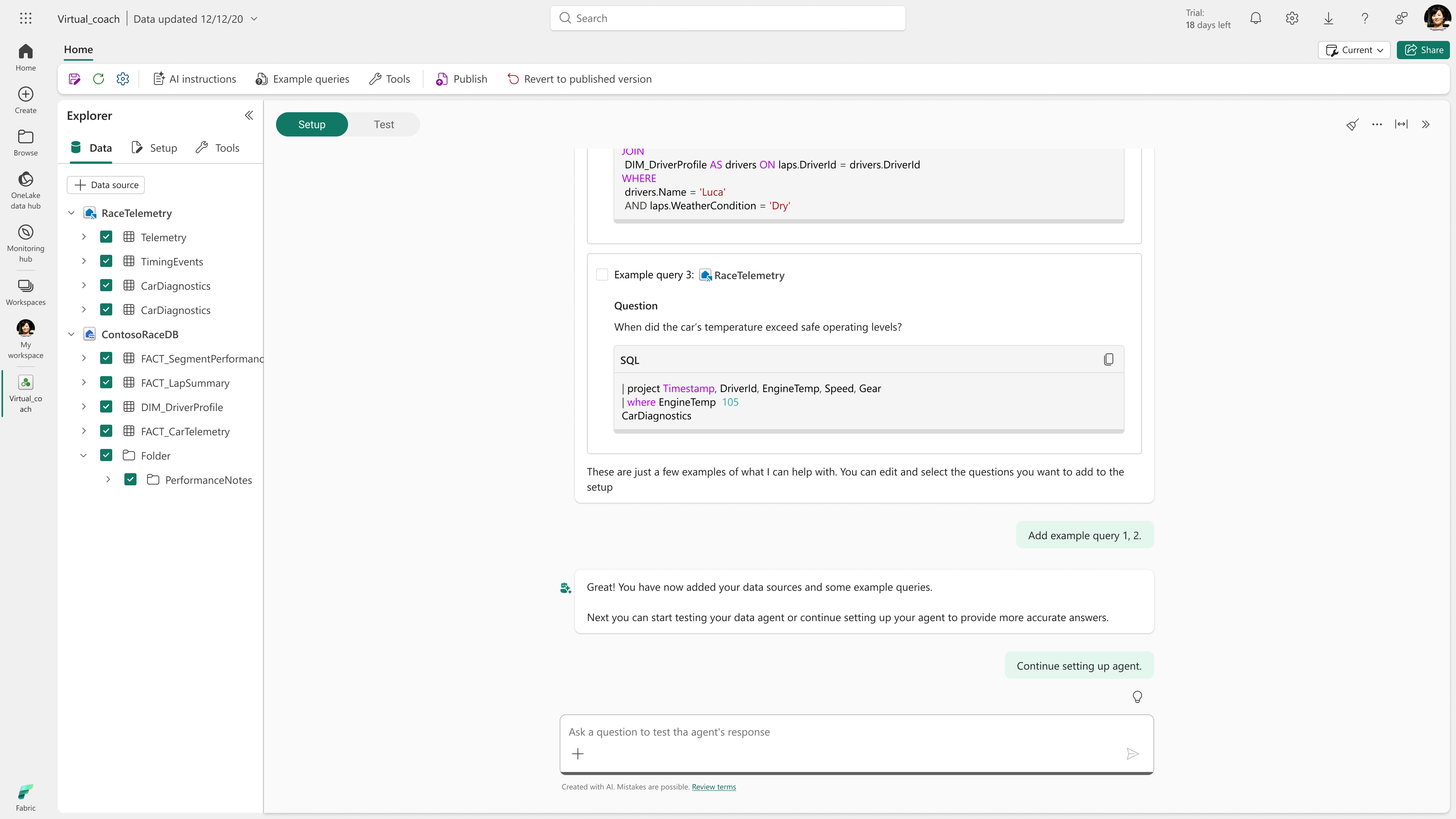Uncheck the PerformanceNotes folder checkbox

[x=130, y=479]
